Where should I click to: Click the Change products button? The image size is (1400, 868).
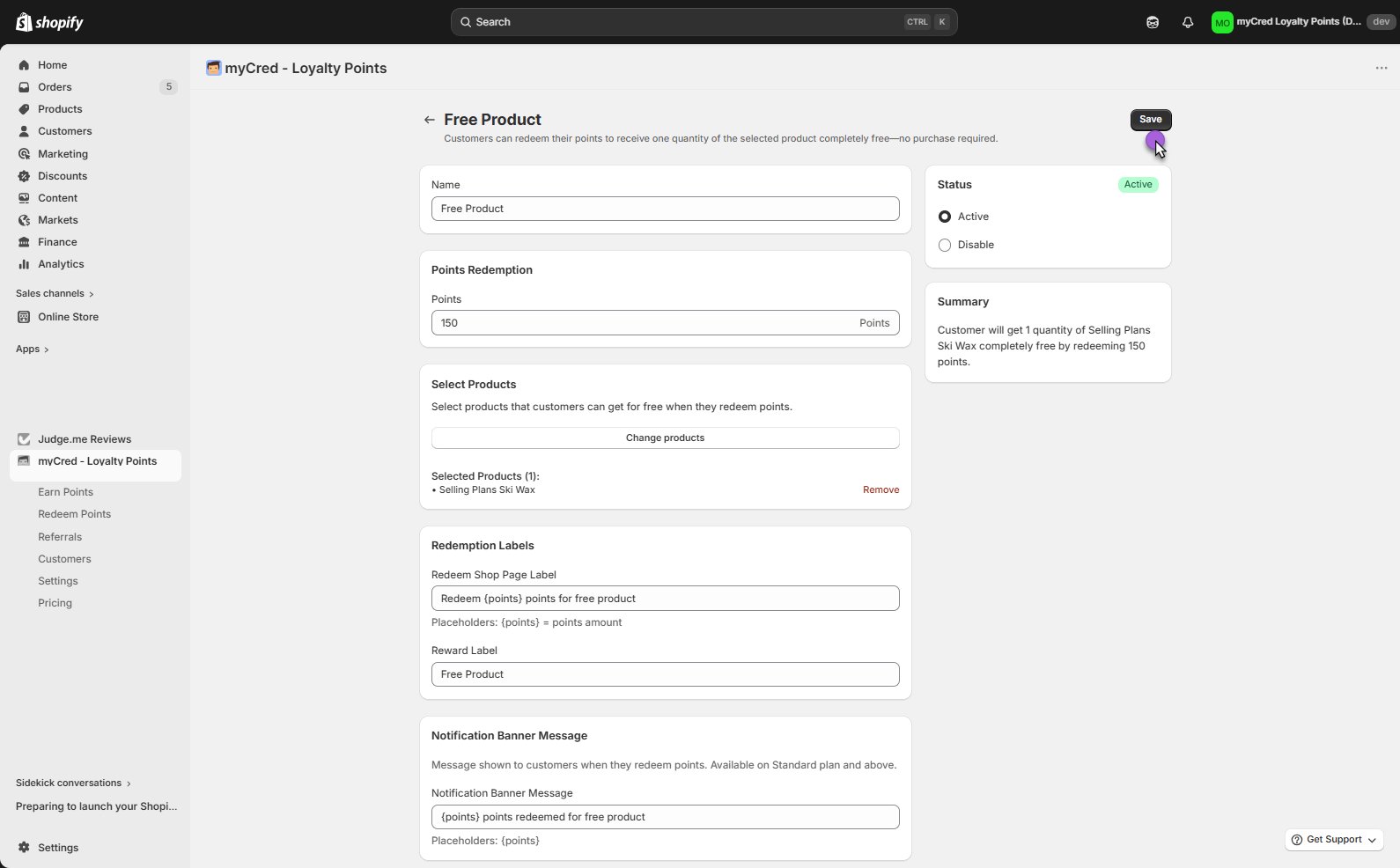click(665, 438)
